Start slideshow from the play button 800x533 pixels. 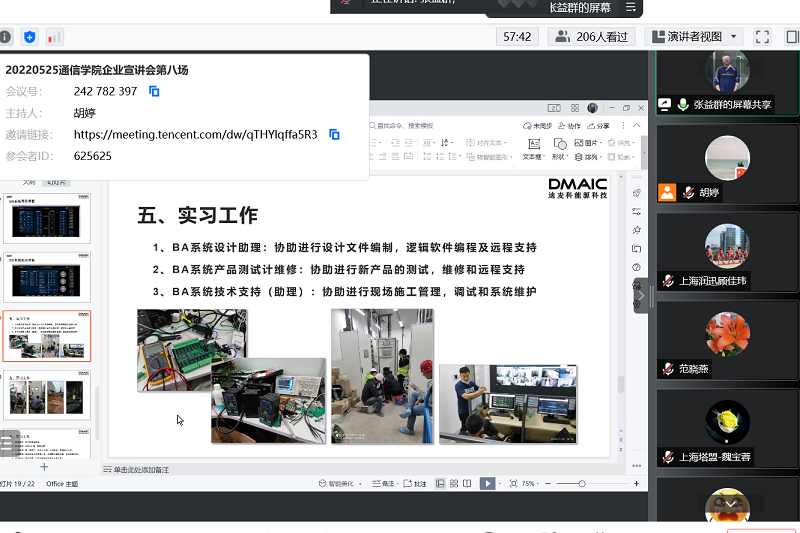click(x=487, y=483)
